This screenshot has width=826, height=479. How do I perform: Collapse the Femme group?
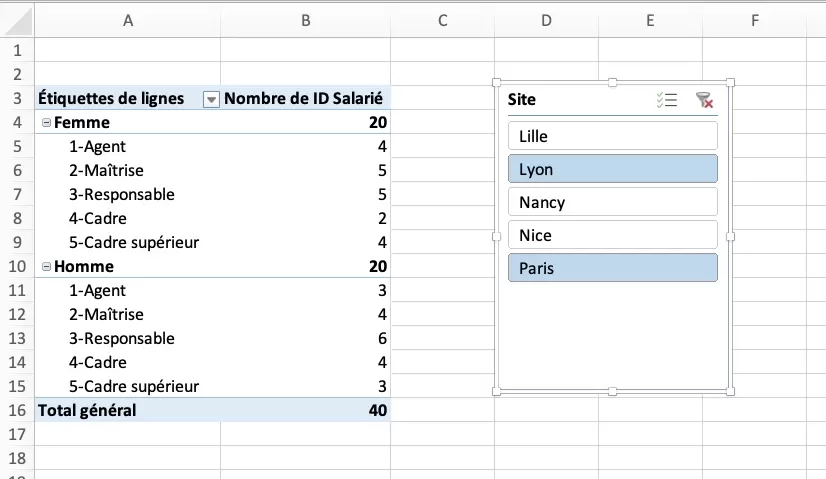[46, 123]
